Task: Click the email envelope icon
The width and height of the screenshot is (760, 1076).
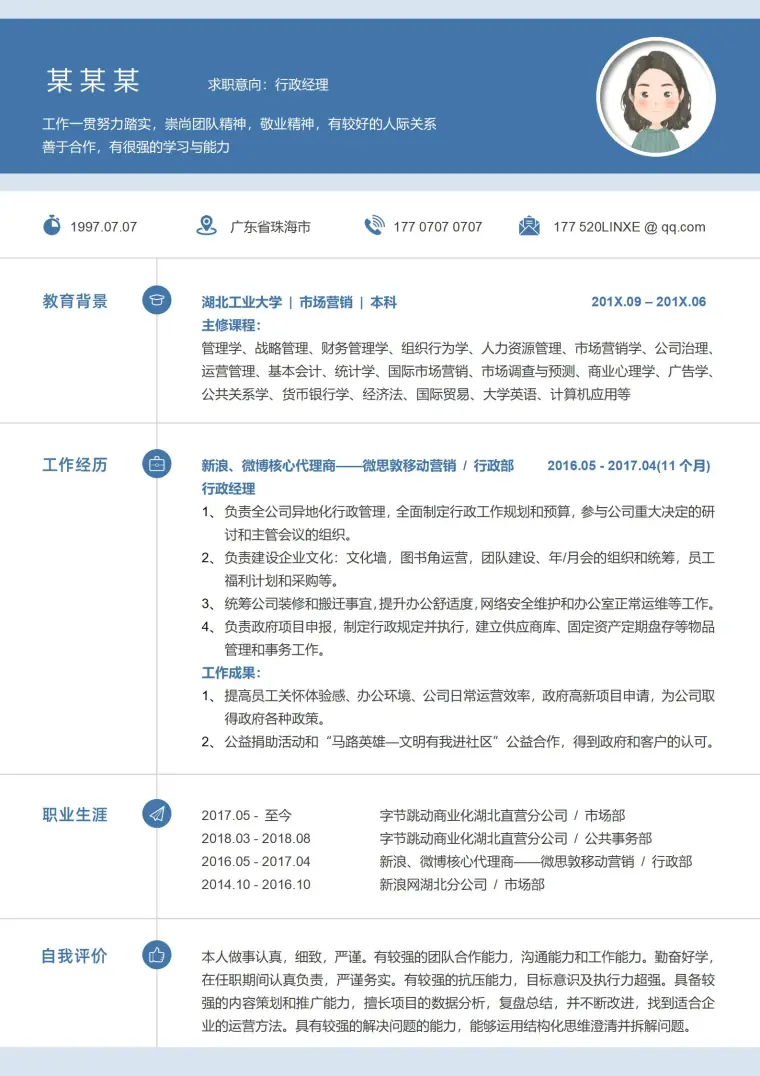Action: pos(529,226)
